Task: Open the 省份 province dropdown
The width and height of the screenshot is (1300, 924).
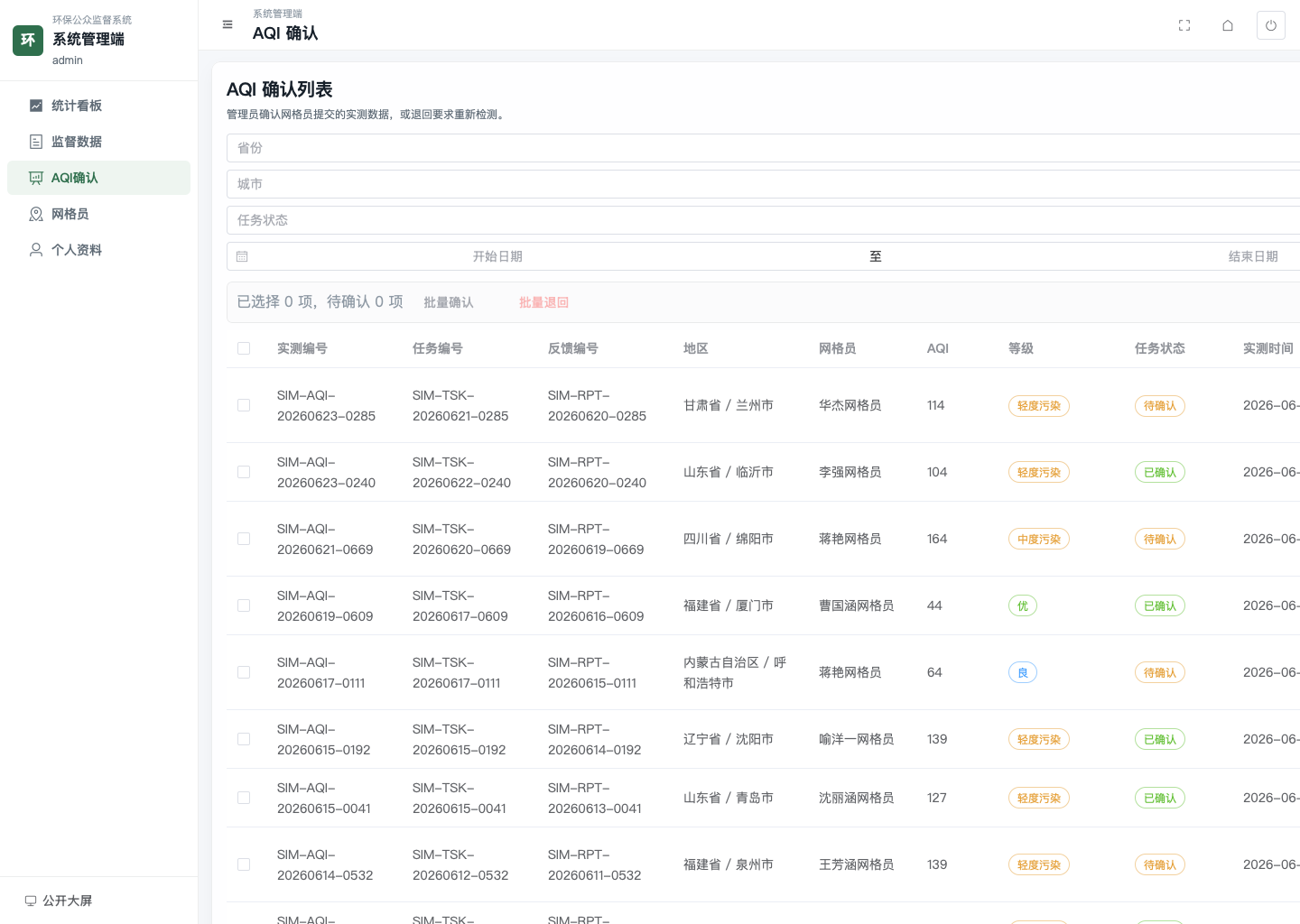Action: [763, 148]
